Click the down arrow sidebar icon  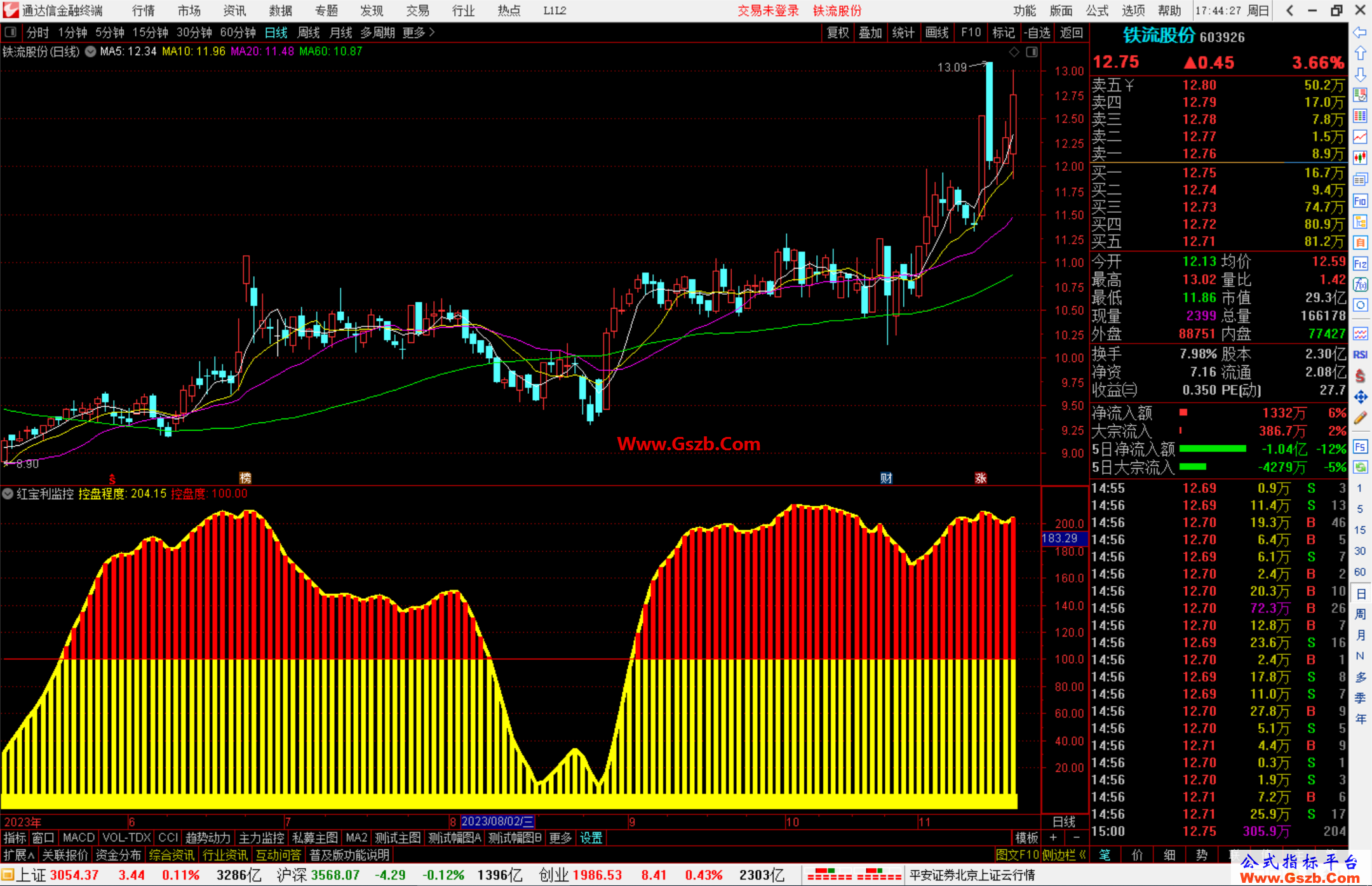[1360, 75]
